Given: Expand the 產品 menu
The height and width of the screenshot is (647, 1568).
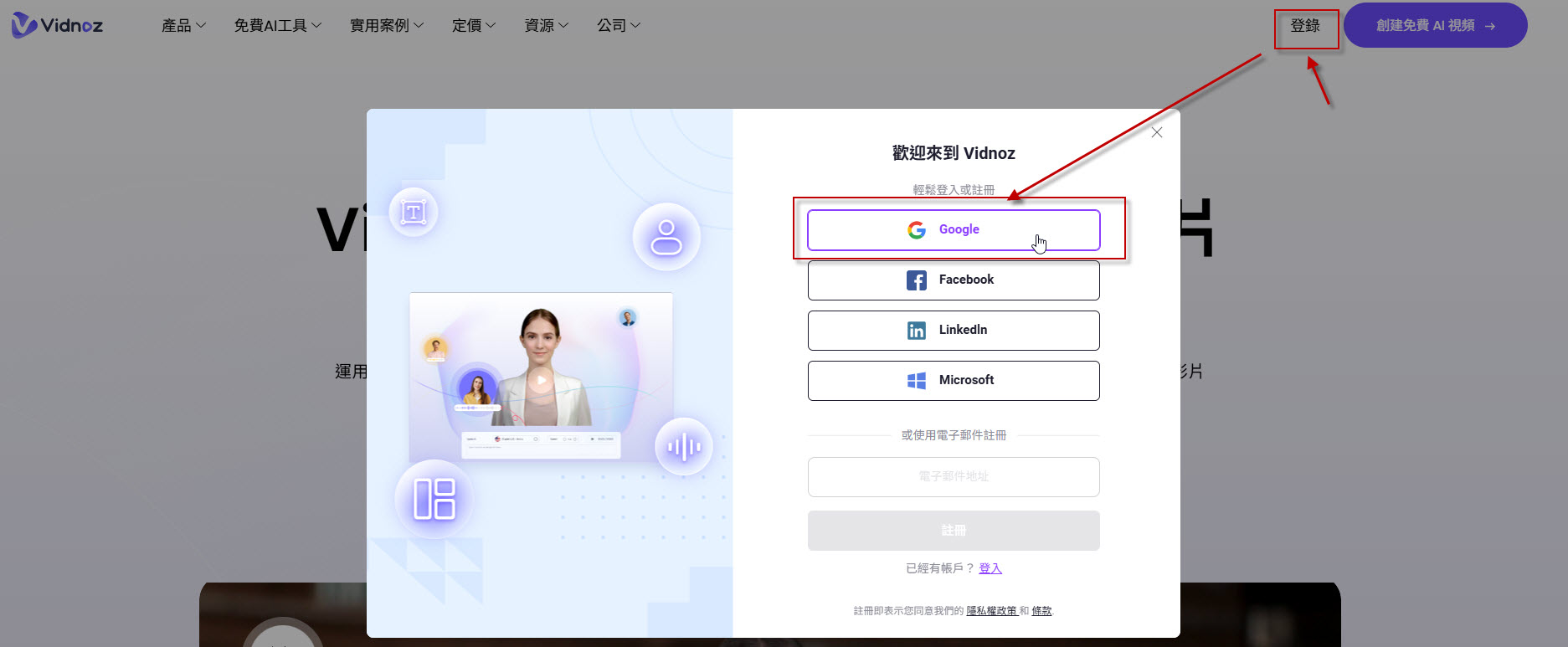Looking at the screenshot, I should click(x=183, y=26).
